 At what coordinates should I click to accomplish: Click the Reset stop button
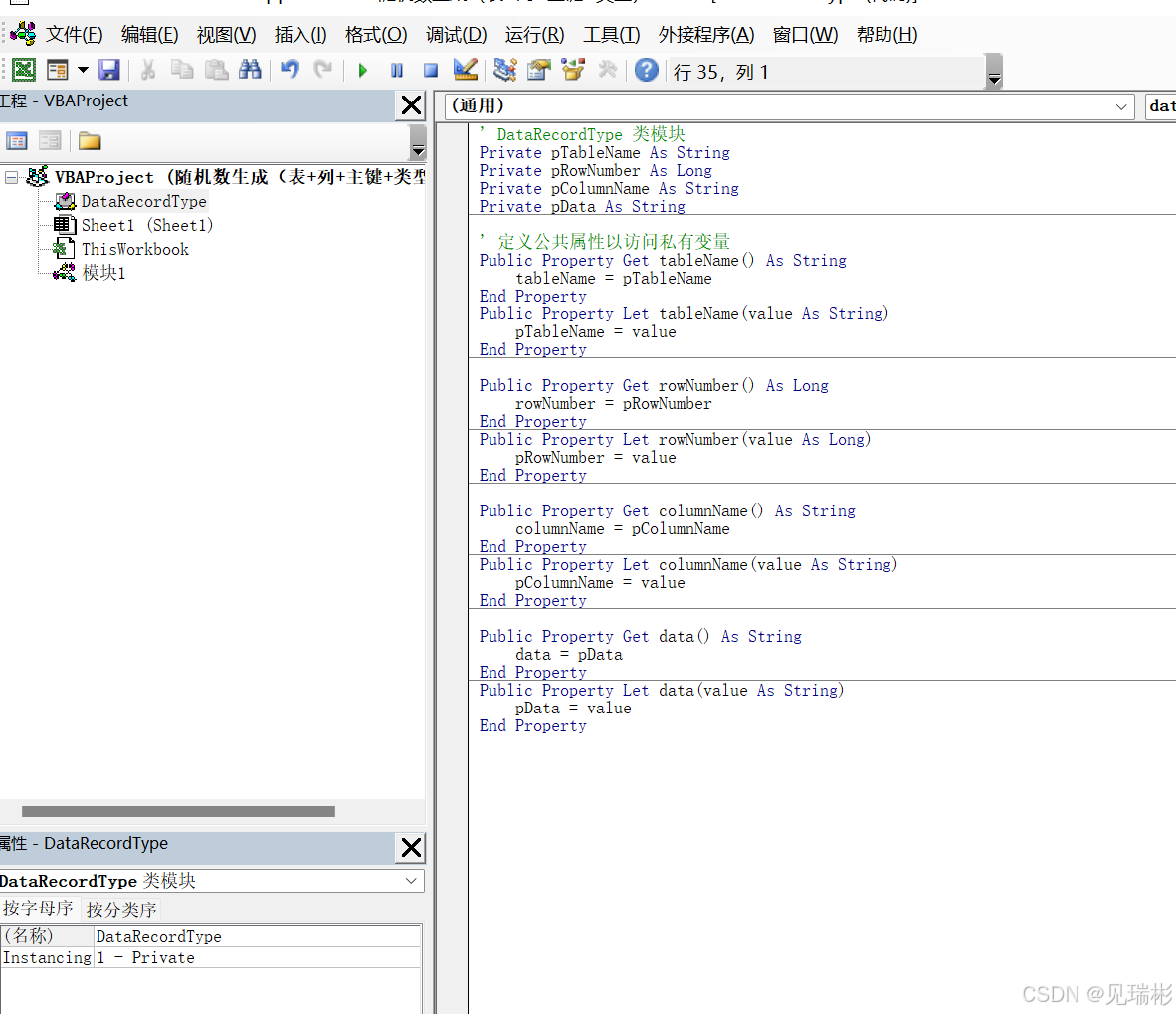(430, 70)
